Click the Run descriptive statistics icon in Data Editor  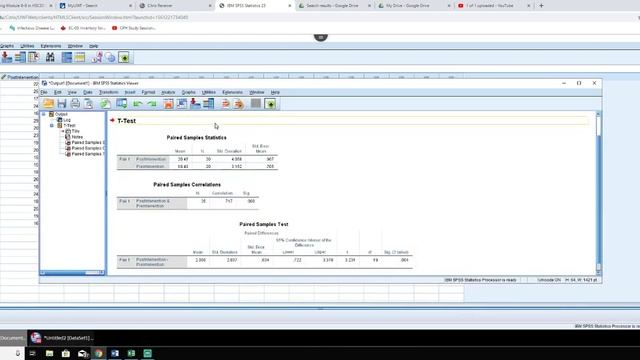[34, 57]
